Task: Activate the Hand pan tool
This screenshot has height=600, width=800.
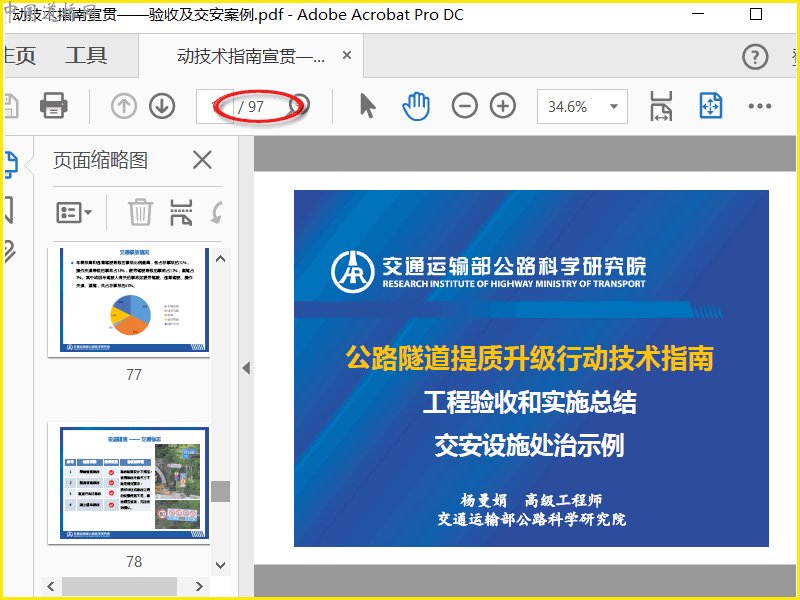Action: pos(416,106)
